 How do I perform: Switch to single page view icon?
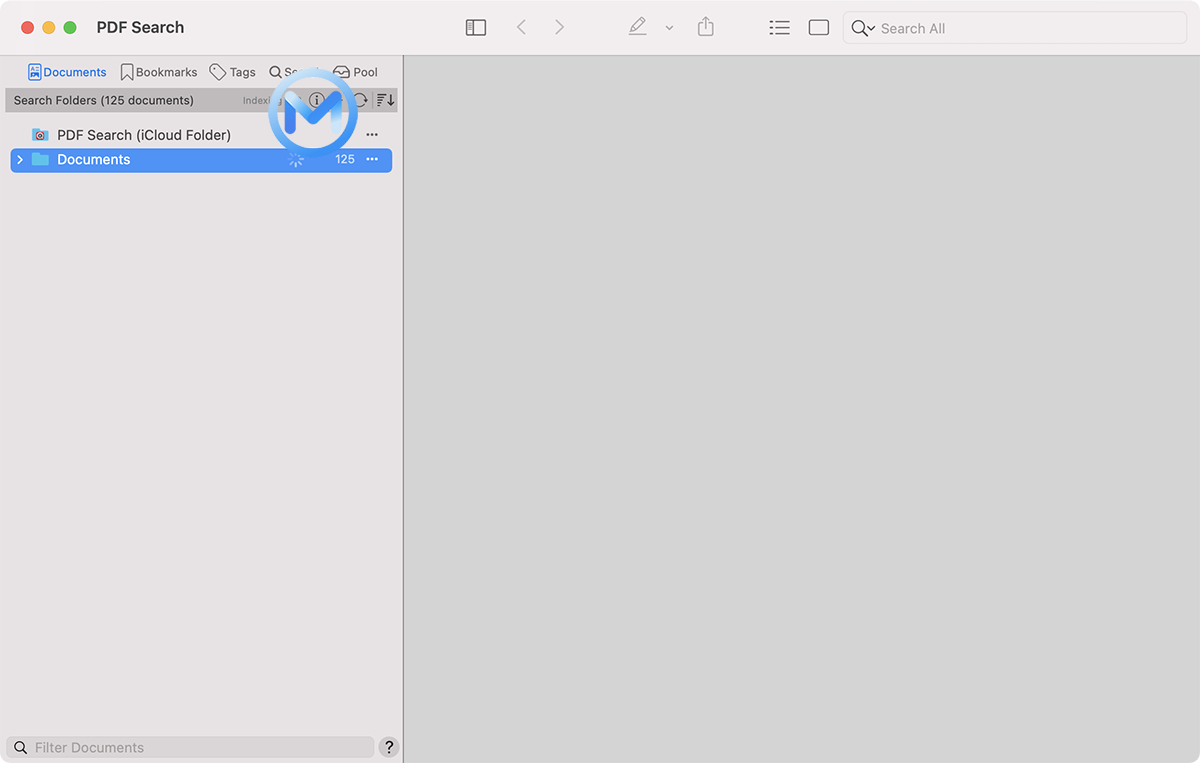coord(819,28)
